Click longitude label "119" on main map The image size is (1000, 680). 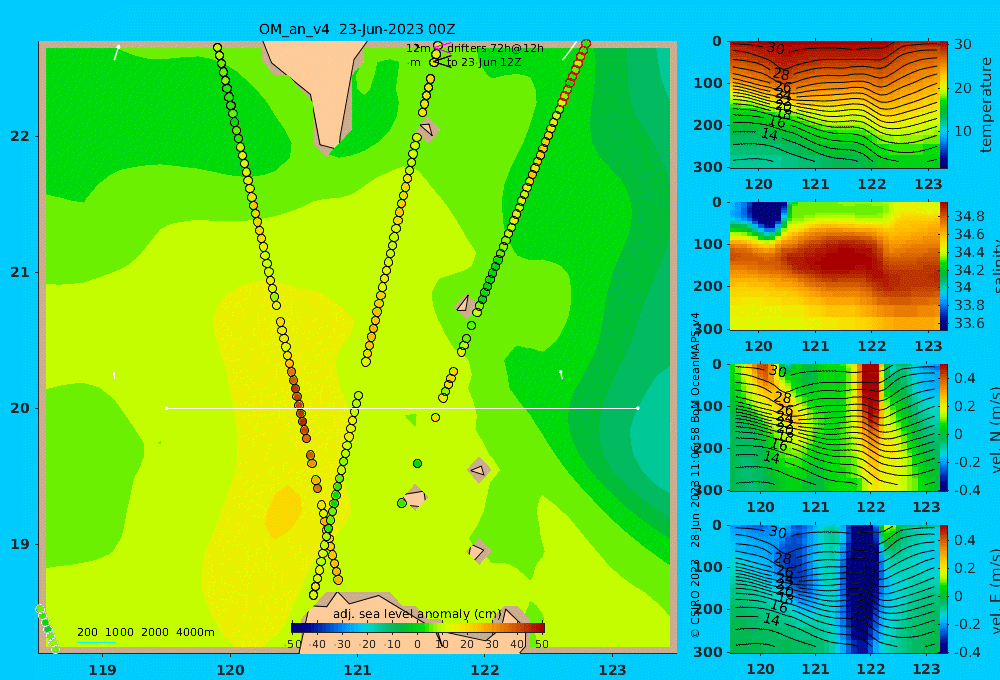coord(102,670)
